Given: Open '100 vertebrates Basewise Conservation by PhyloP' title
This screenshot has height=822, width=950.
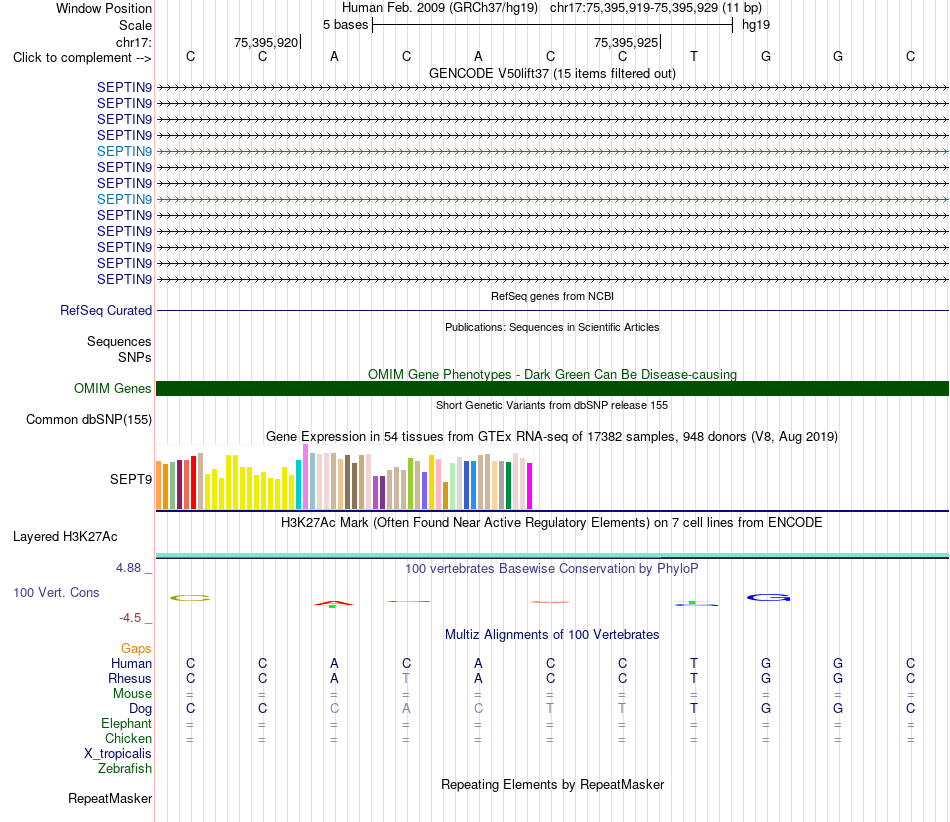Looking at the screenshot, I should [552, 569].
